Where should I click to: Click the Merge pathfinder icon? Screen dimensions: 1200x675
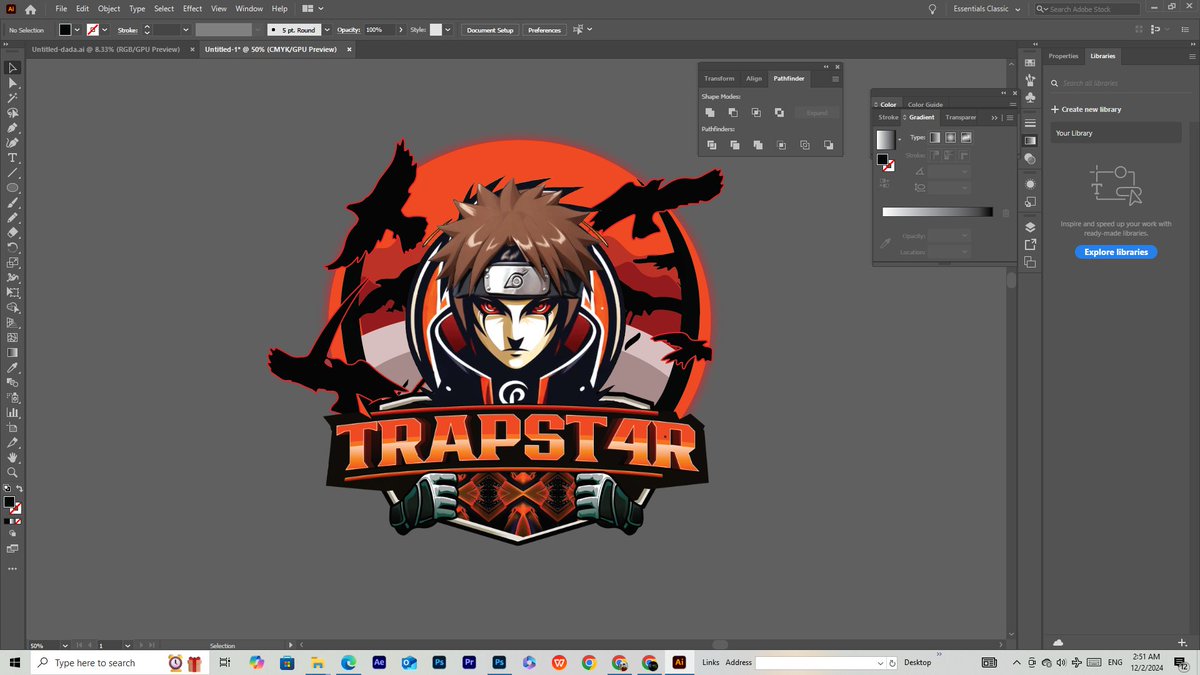(x=757, y=145)
